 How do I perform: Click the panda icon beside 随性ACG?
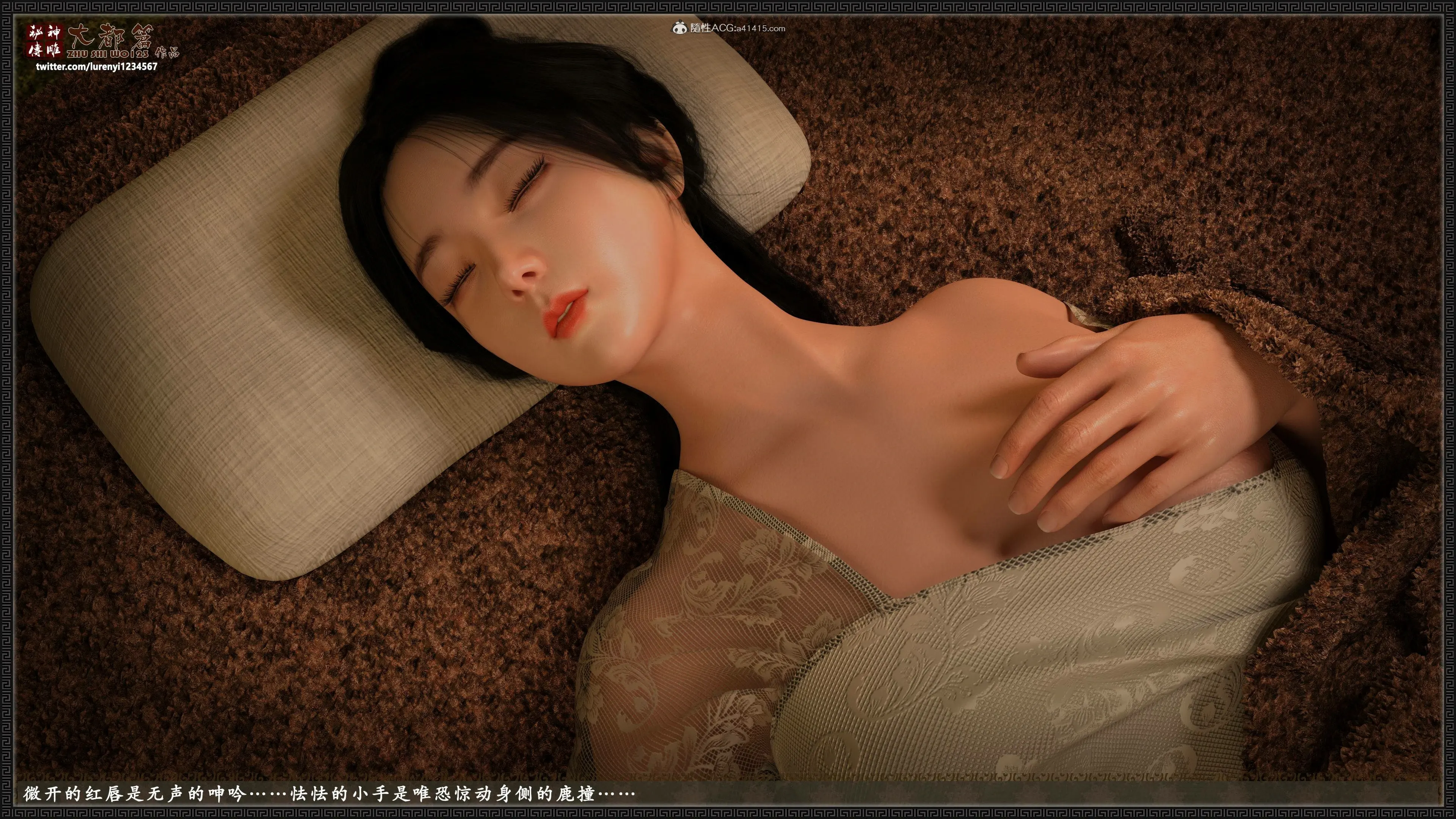[x=681, y=28]
